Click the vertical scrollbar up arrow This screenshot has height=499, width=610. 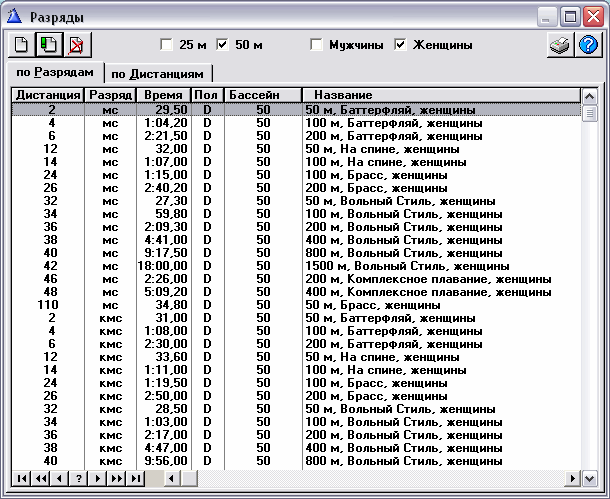590,94
